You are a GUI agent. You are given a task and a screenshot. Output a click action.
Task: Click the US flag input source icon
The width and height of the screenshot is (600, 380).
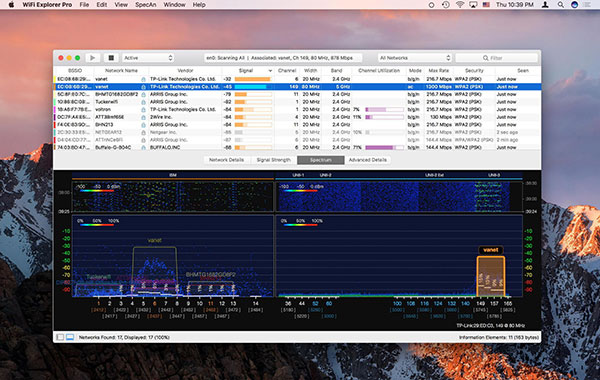tap(486, 5)
